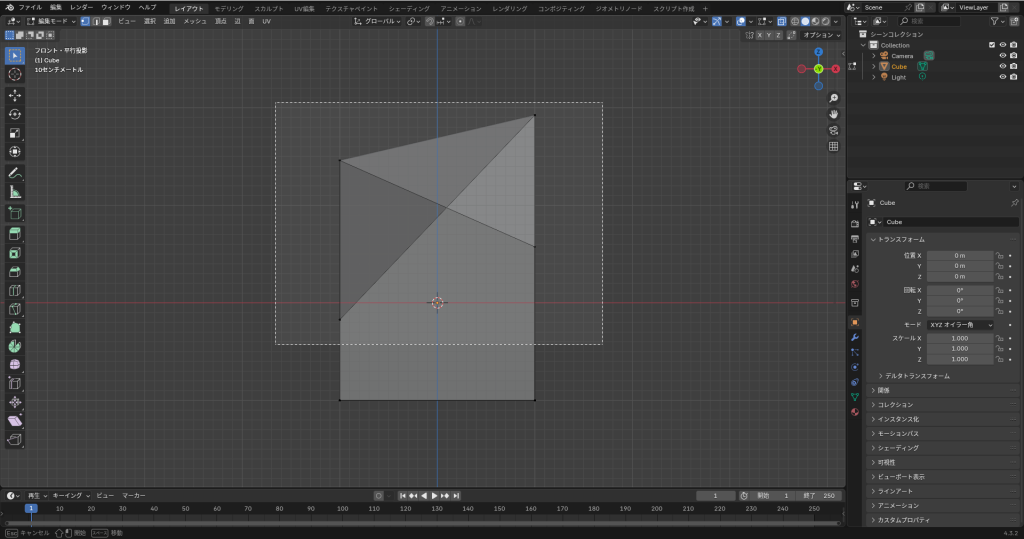The width and height of the screenshot is (1024, 539).
Task: Switch to orthographic grid view icon
Action: [x=833, y=146]
